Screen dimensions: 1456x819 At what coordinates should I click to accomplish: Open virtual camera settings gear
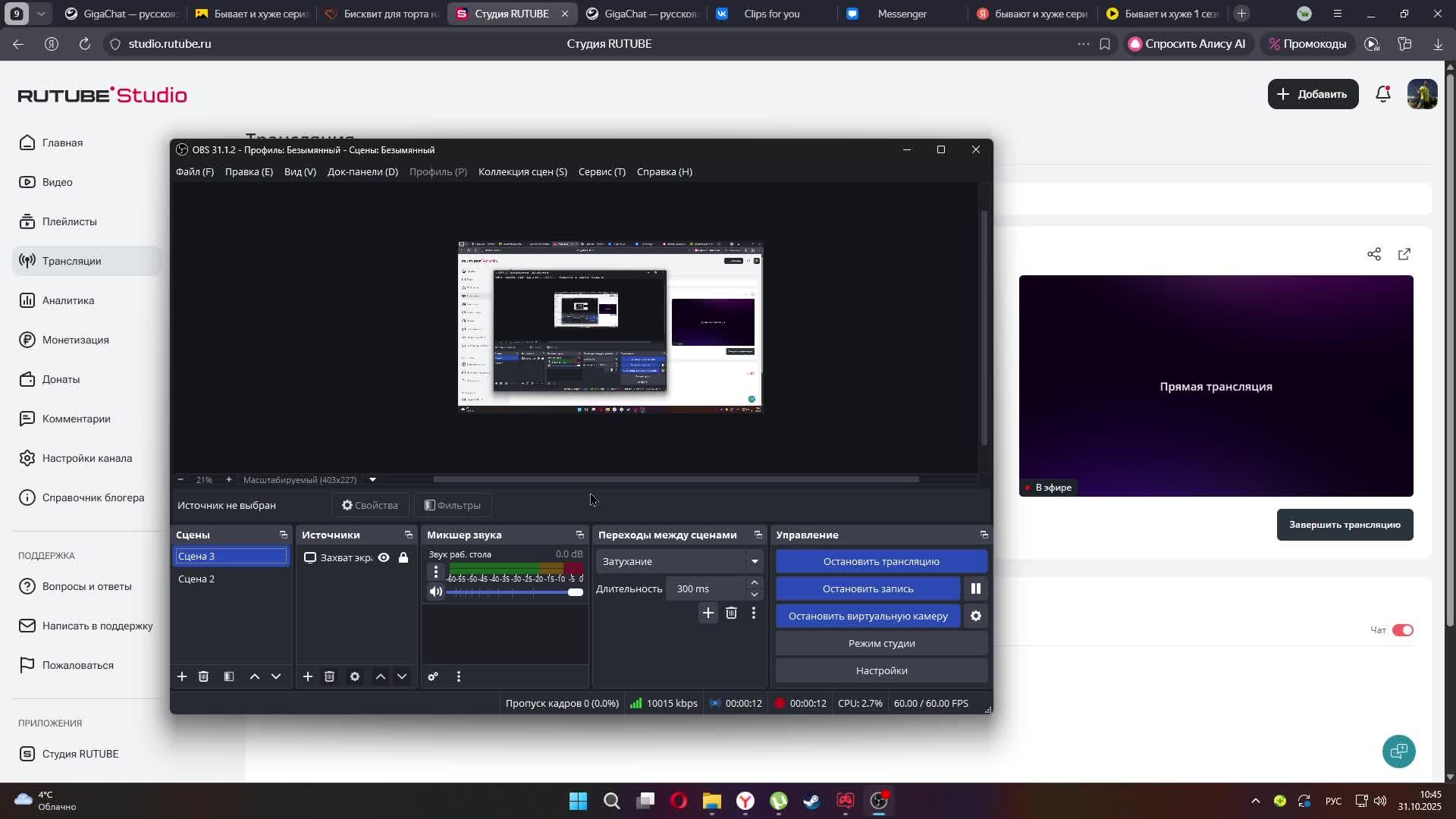(x=975, y=616)
